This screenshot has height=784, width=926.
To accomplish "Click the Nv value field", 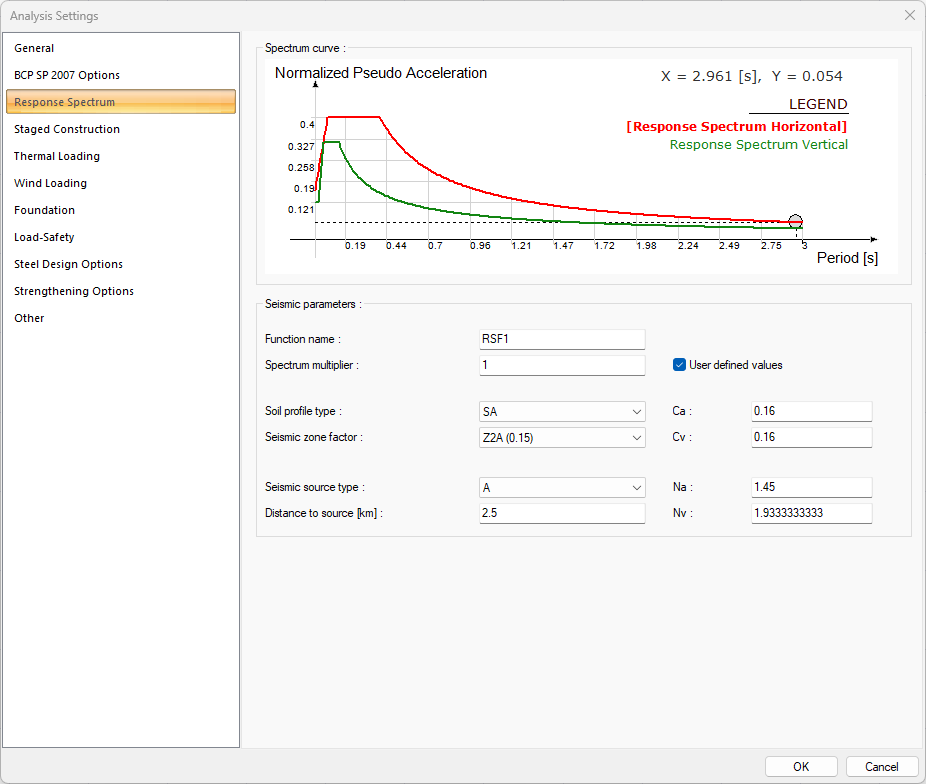I will click(x=811, y=514).
